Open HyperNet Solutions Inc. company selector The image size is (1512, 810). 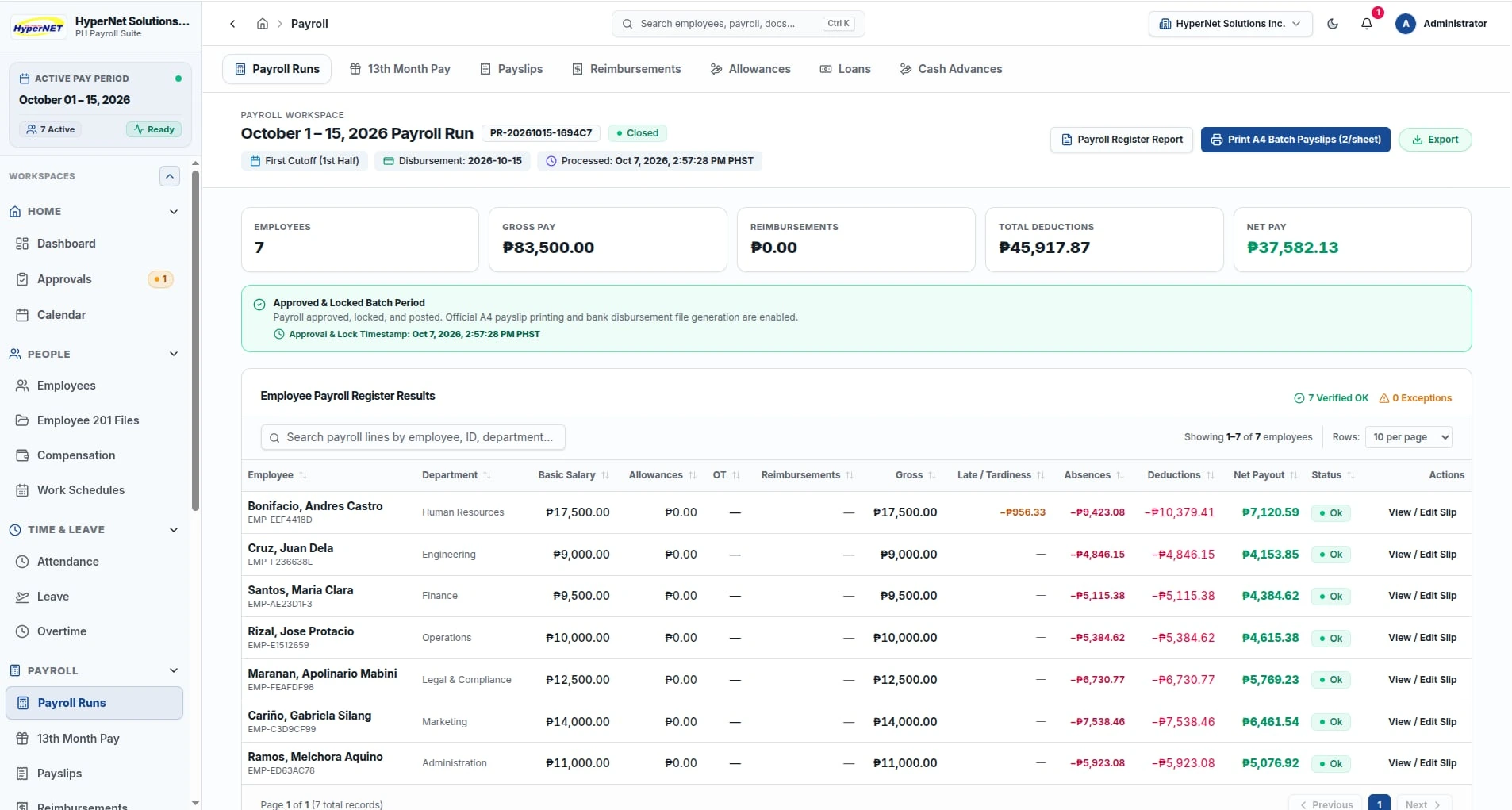click(x=1230, y=24)
